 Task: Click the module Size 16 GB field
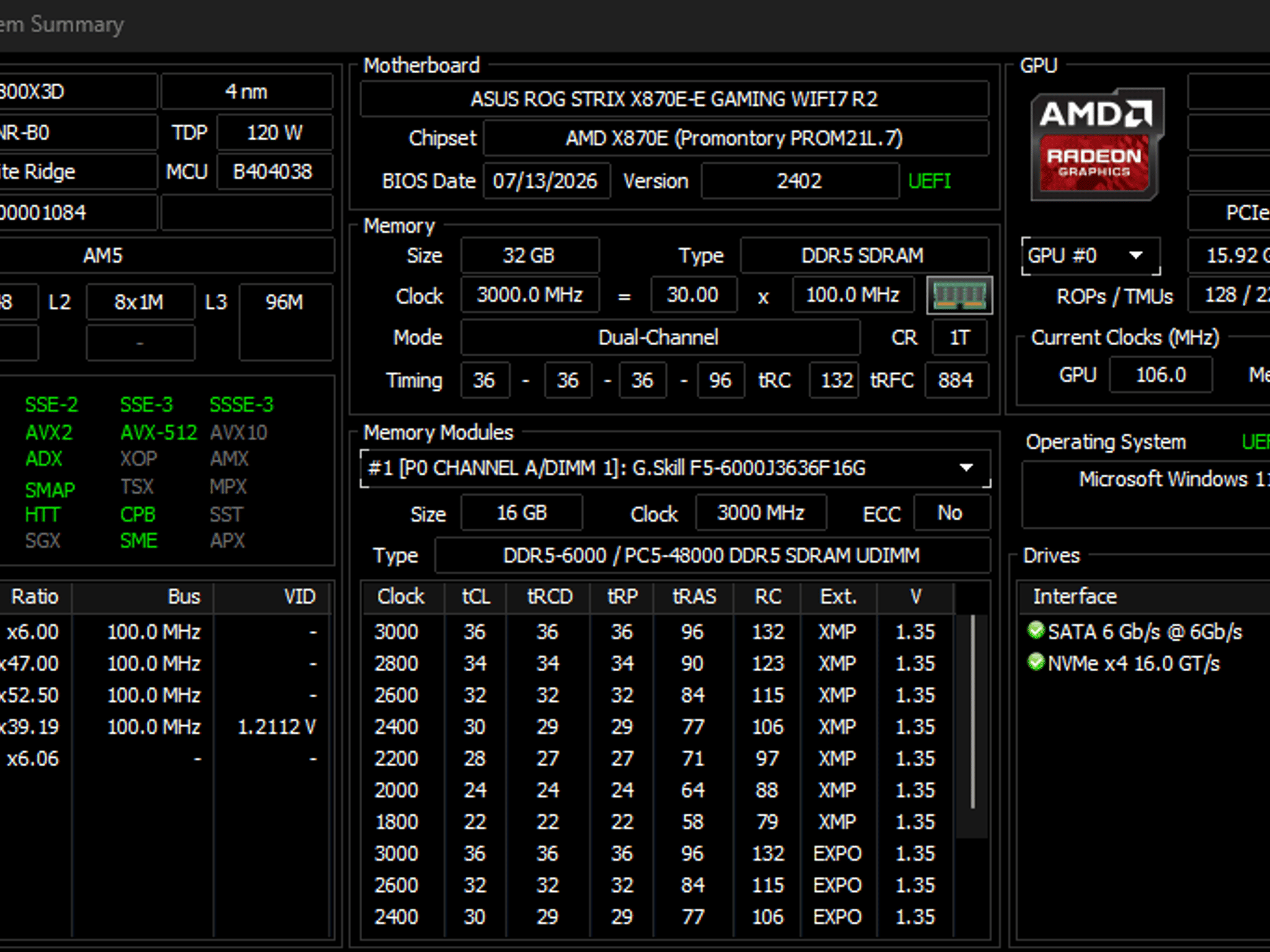pos(522,513)
